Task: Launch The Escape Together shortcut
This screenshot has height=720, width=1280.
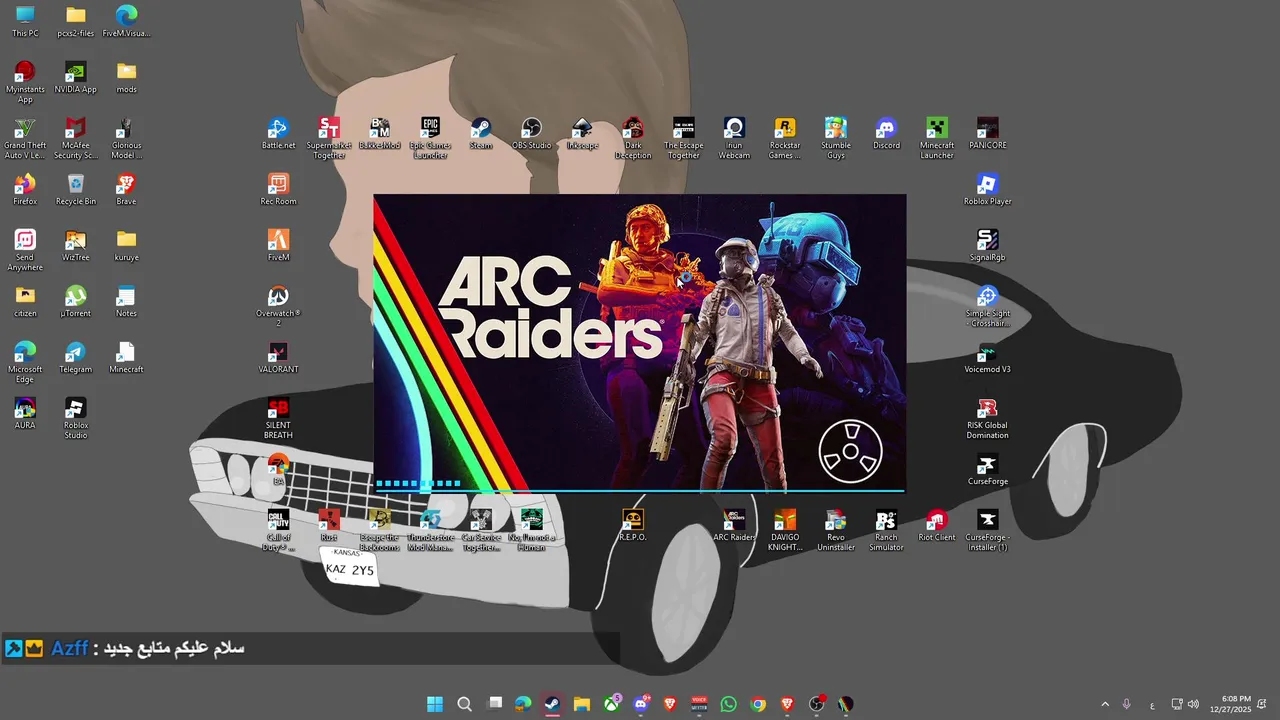Action: (x=684, y=138)
